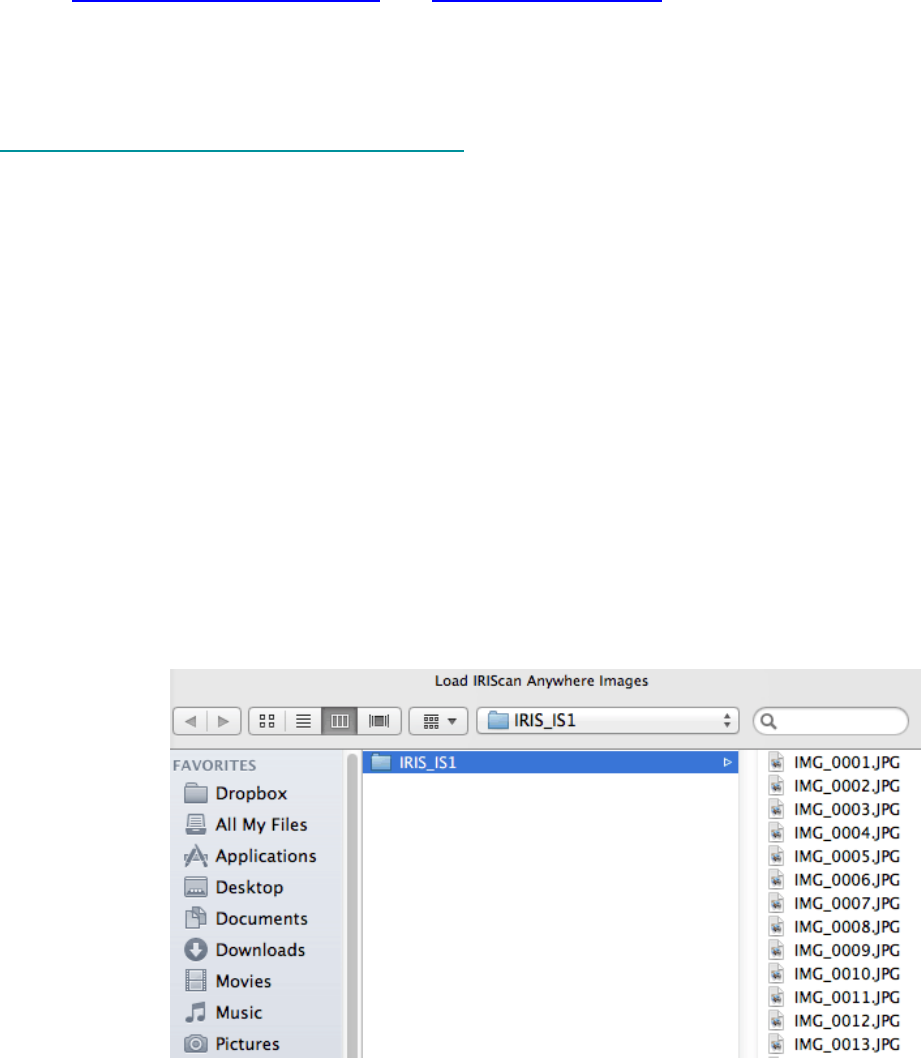The width and height of the screenshot is (921, 1058).
Task: Select file IMG_0003.JPG
Action: click(835, 809)
